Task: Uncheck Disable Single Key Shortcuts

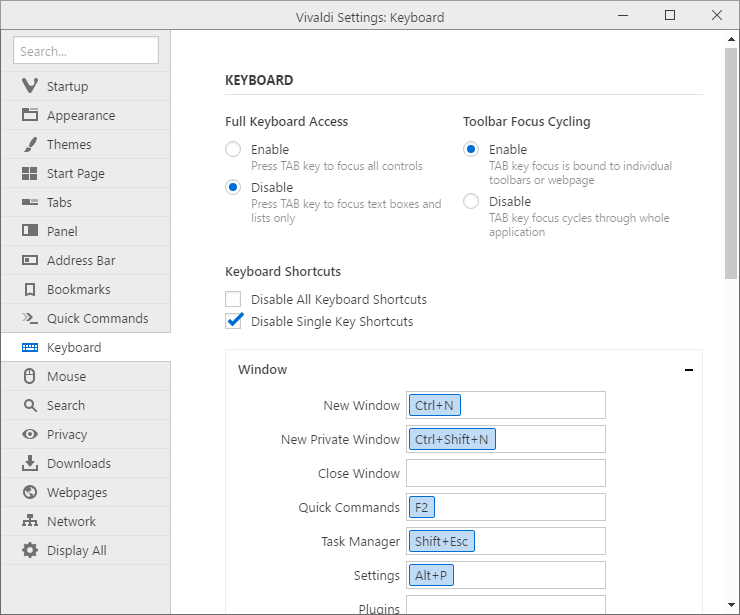Action: coord(234,321)
